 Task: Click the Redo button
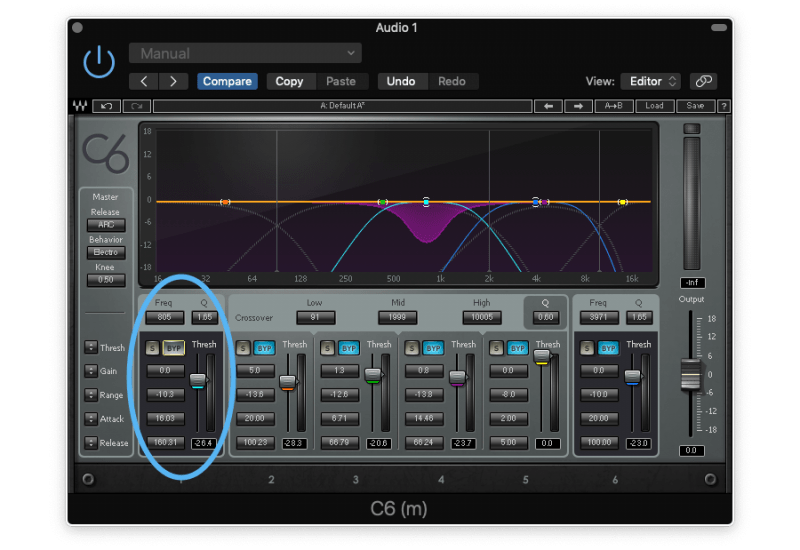point(452,82)
